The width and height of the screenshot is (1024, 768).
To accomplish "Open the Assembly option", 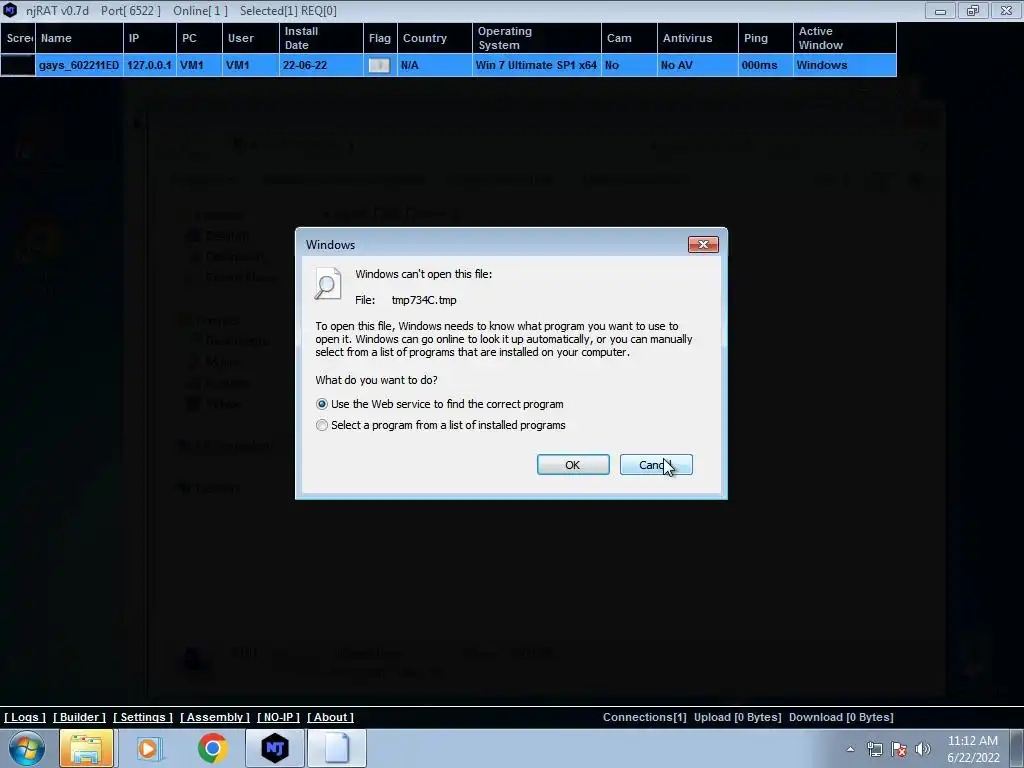I will pyautogui.click(x=215, y=717).
